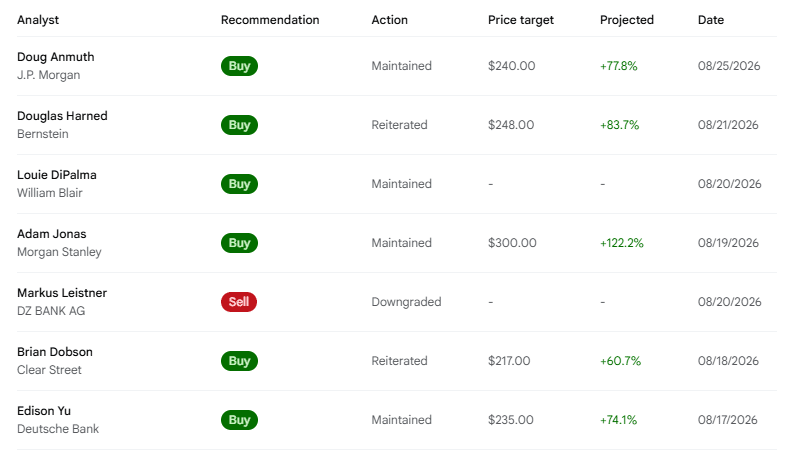
Task: Sort by the Recommendation column header
Action: 270,20
